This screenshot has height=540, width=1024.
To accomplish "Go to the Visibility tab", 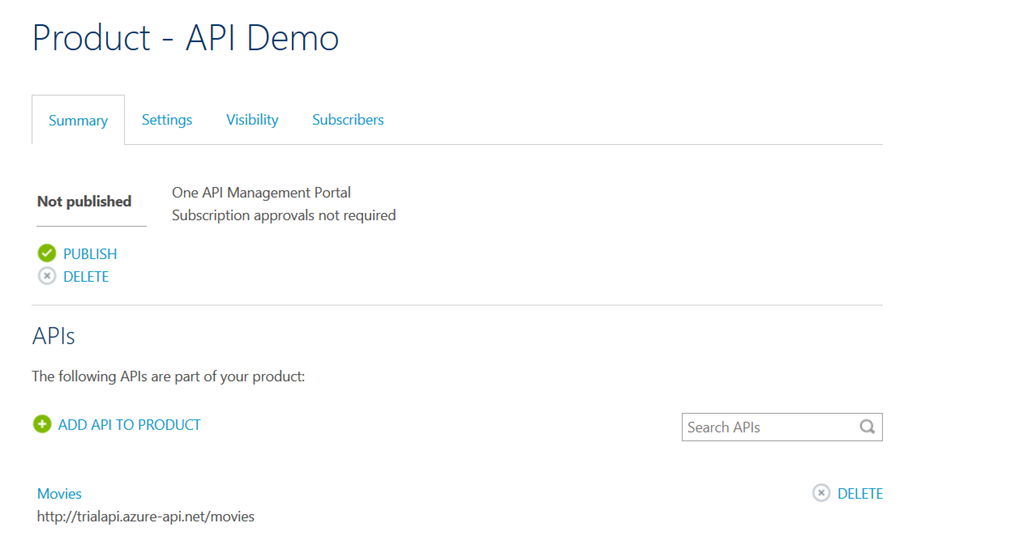I will pos(252,120).
